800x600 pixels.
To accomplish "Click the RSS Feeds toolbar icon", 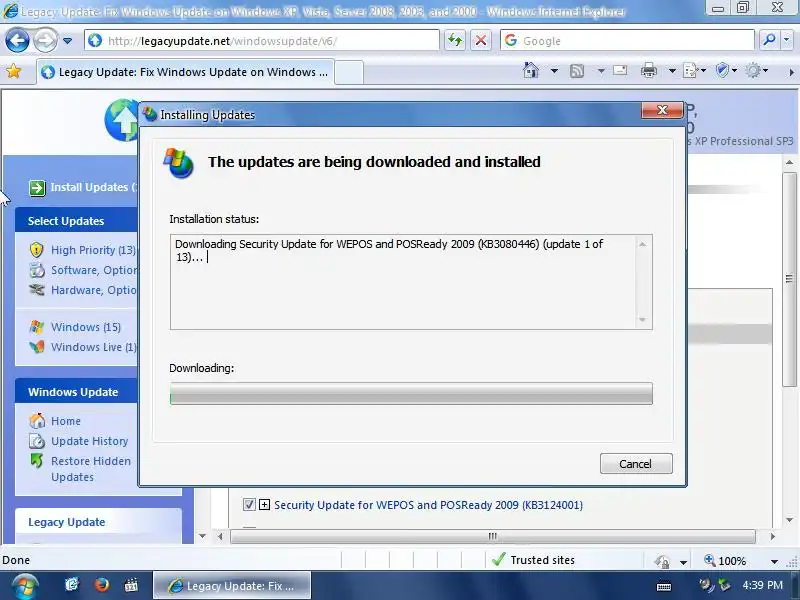I will click(x=577, y=71).
